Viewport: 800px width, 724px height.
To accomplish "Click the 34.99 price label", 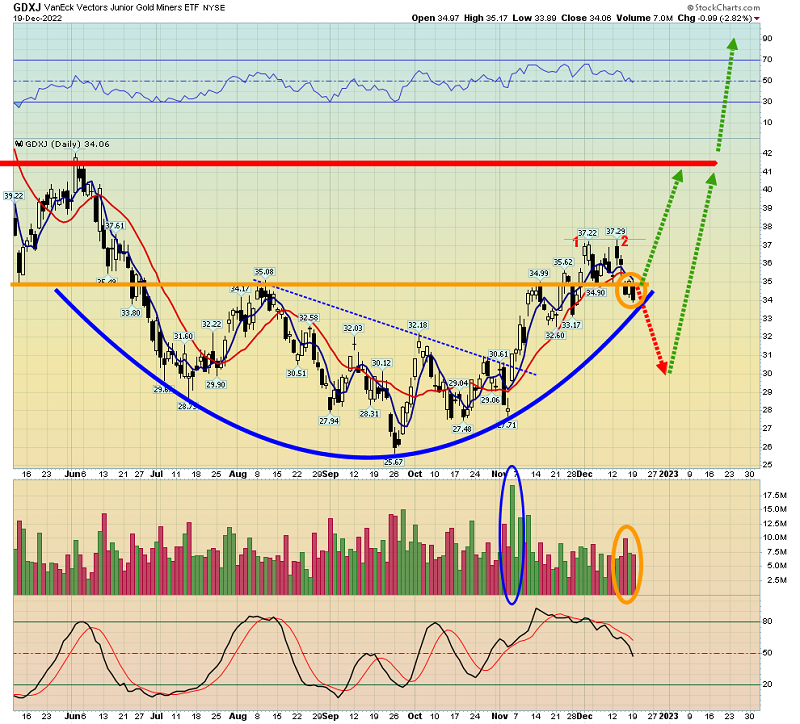I will click(539, 274).
